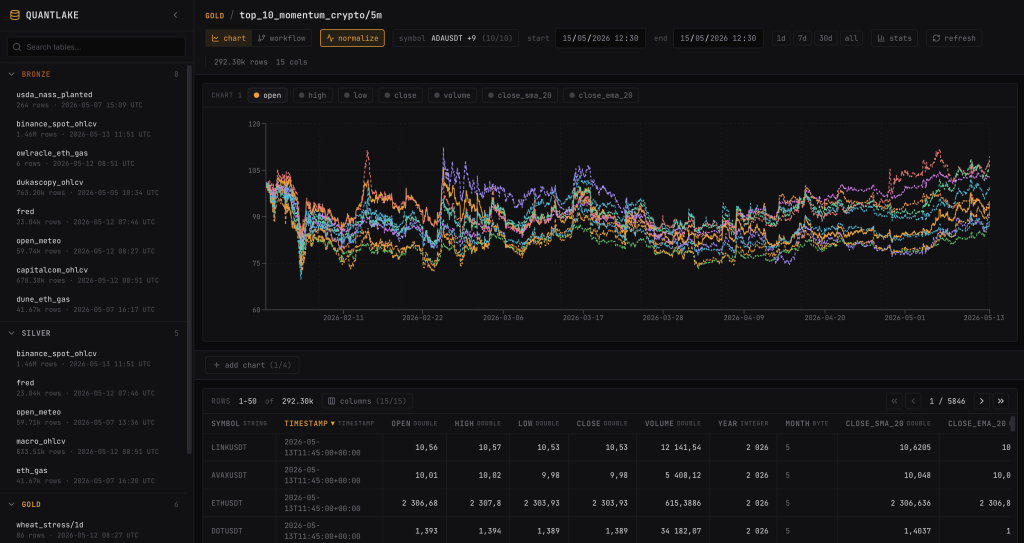The image size is (1024, 543).
Task: Click the QuantLake database logo icon
Action: [14, 15]
